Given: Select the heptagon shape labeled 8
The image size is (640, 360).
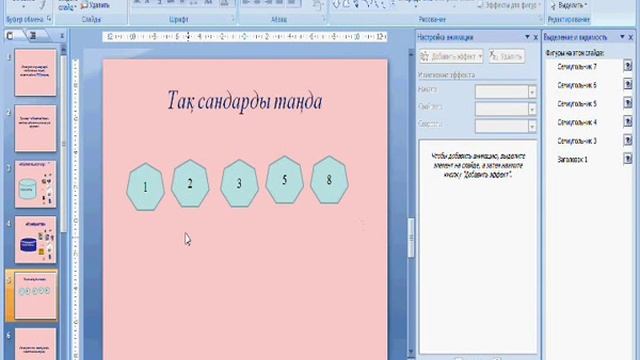Looking at the screenshot, I should click(x=329, y=180).
